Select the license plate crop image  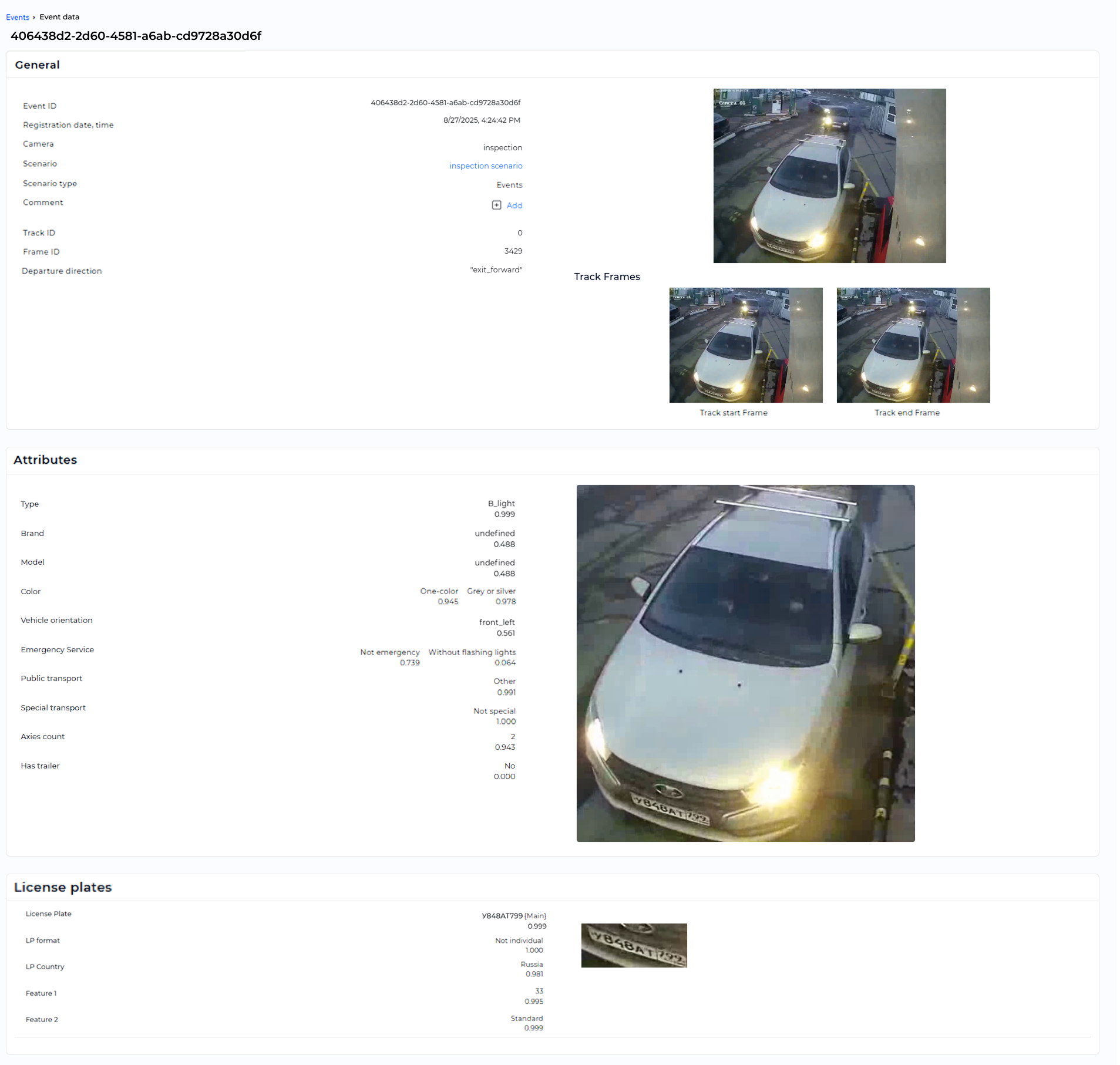point(634,945)
